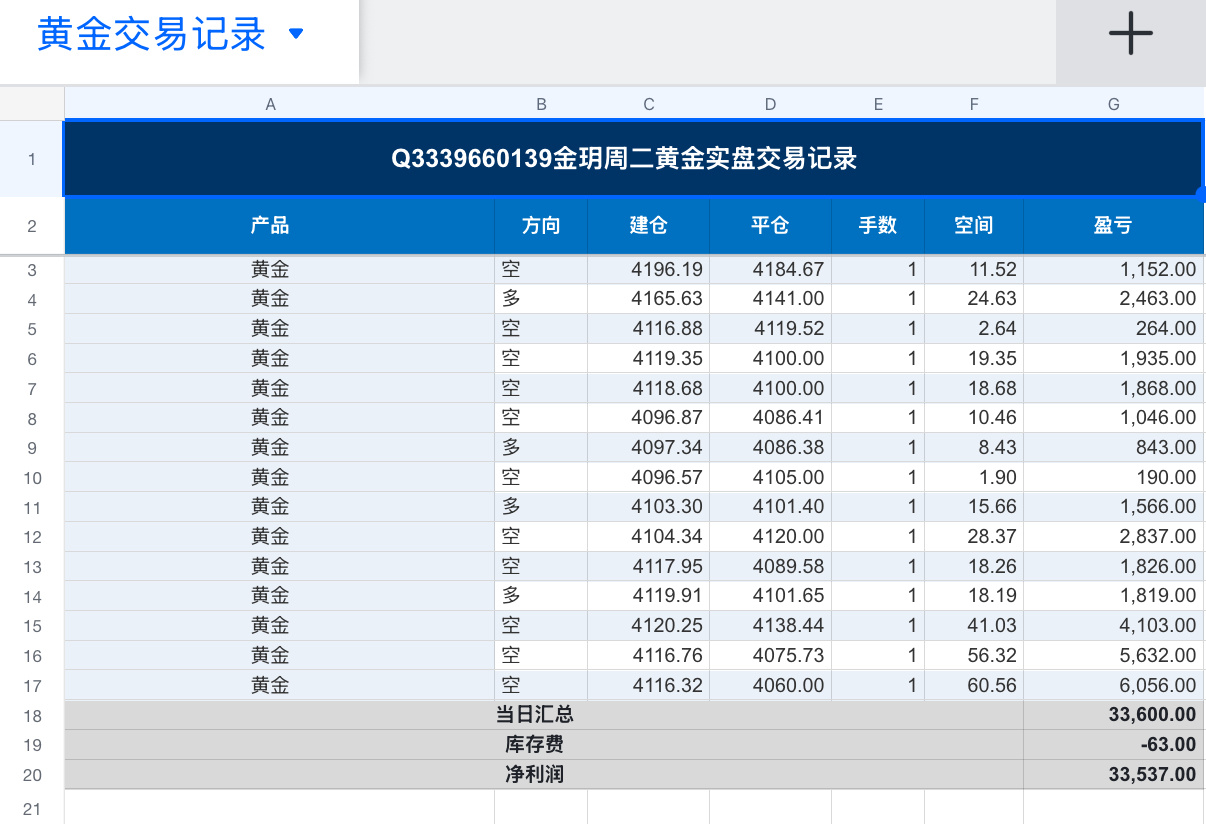
Task: Select row 1 header
Action: pos(32,159)
